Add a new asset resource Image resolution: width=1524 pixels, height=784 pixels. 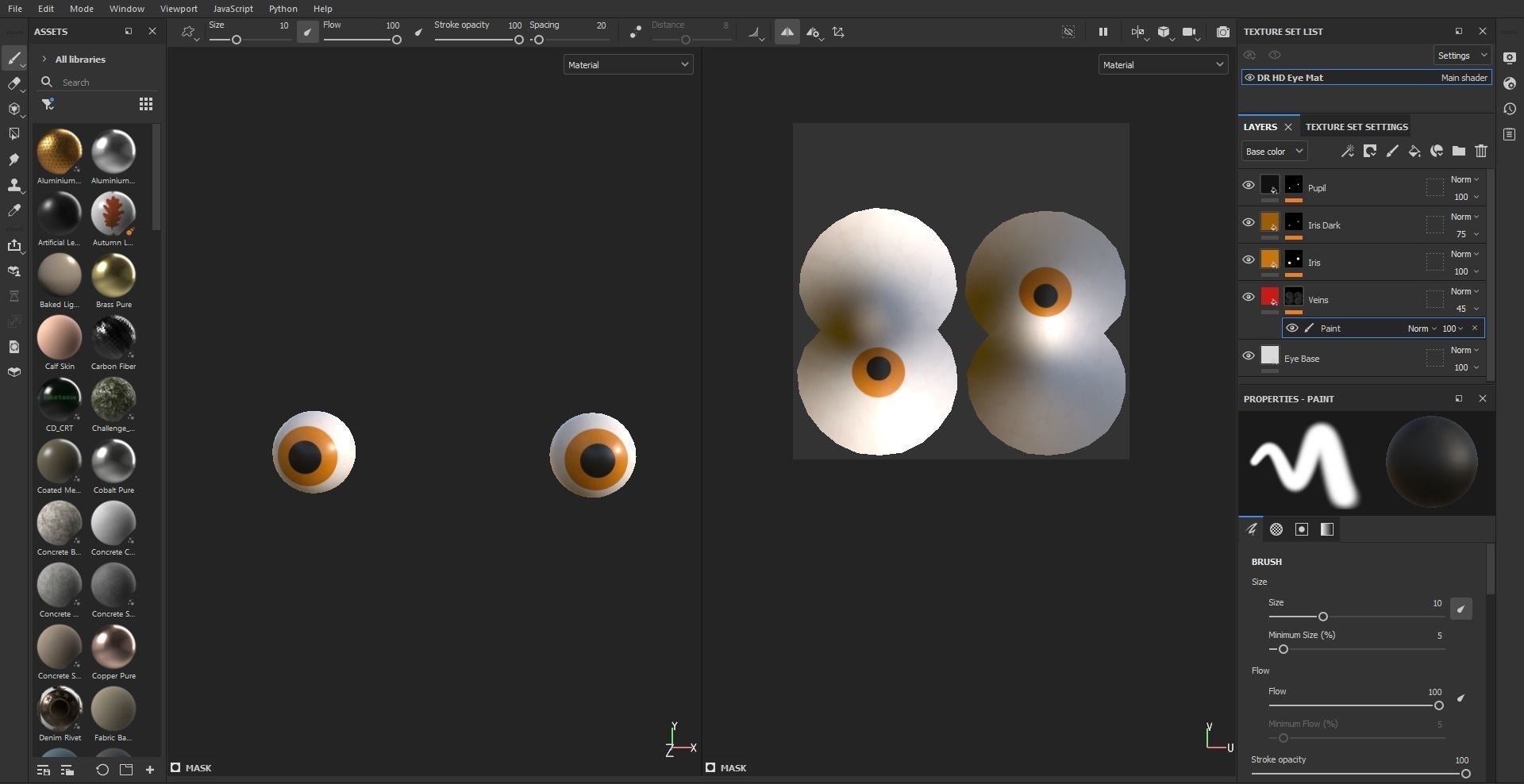(150, 770)
